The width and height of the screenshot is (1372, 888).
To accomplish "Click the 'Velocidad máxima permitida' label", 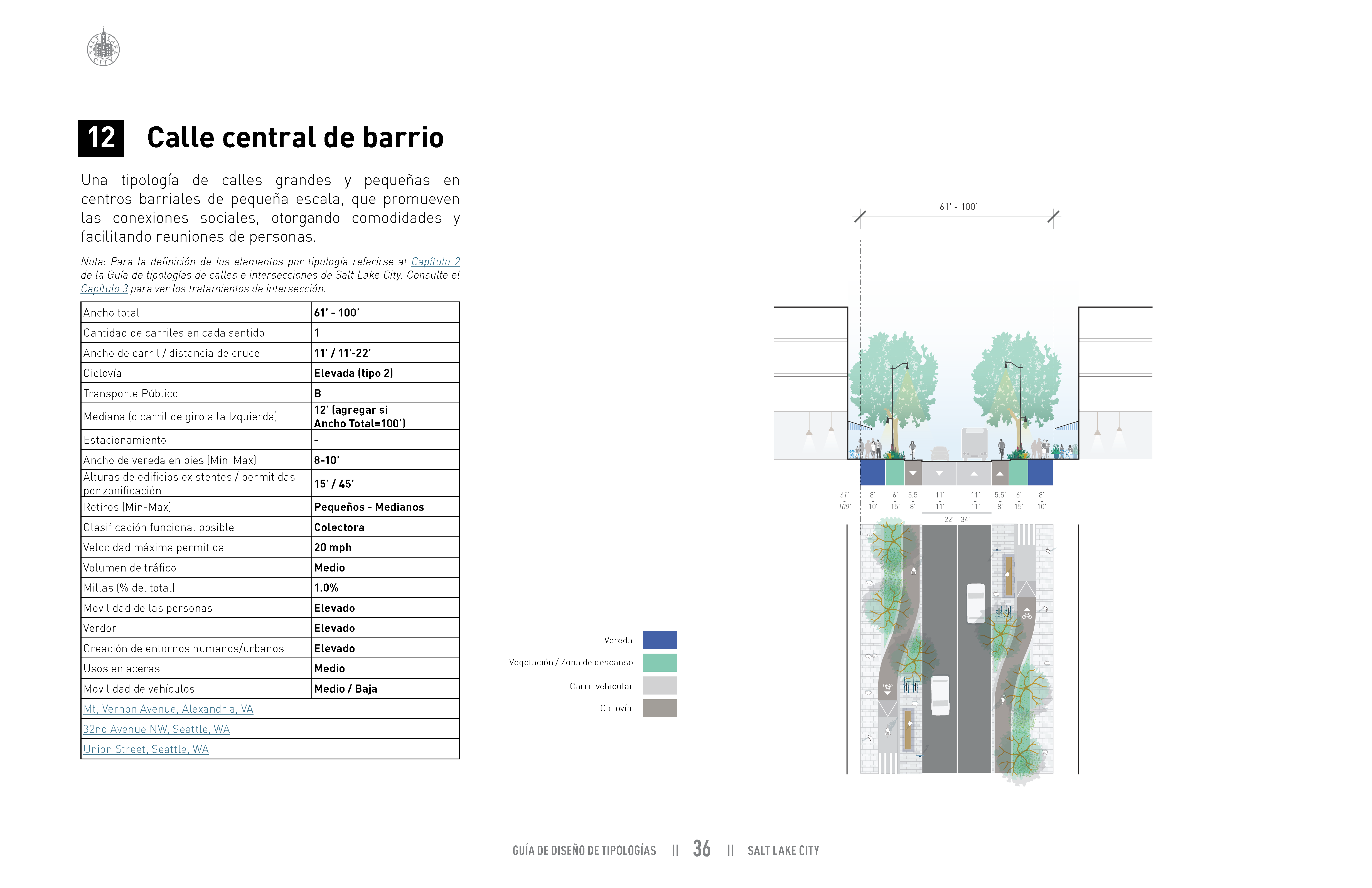I will (x=153, y=548).
